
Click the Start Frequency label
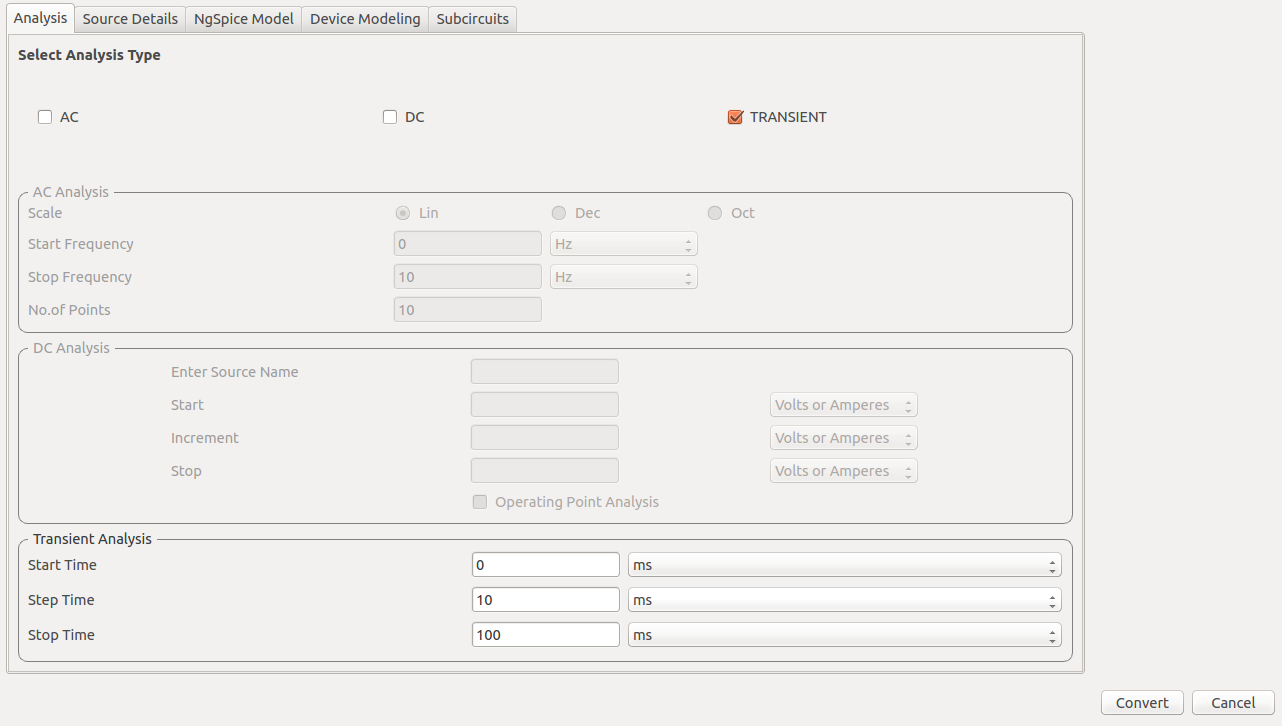pyautogui.click(x=81, y=244)
